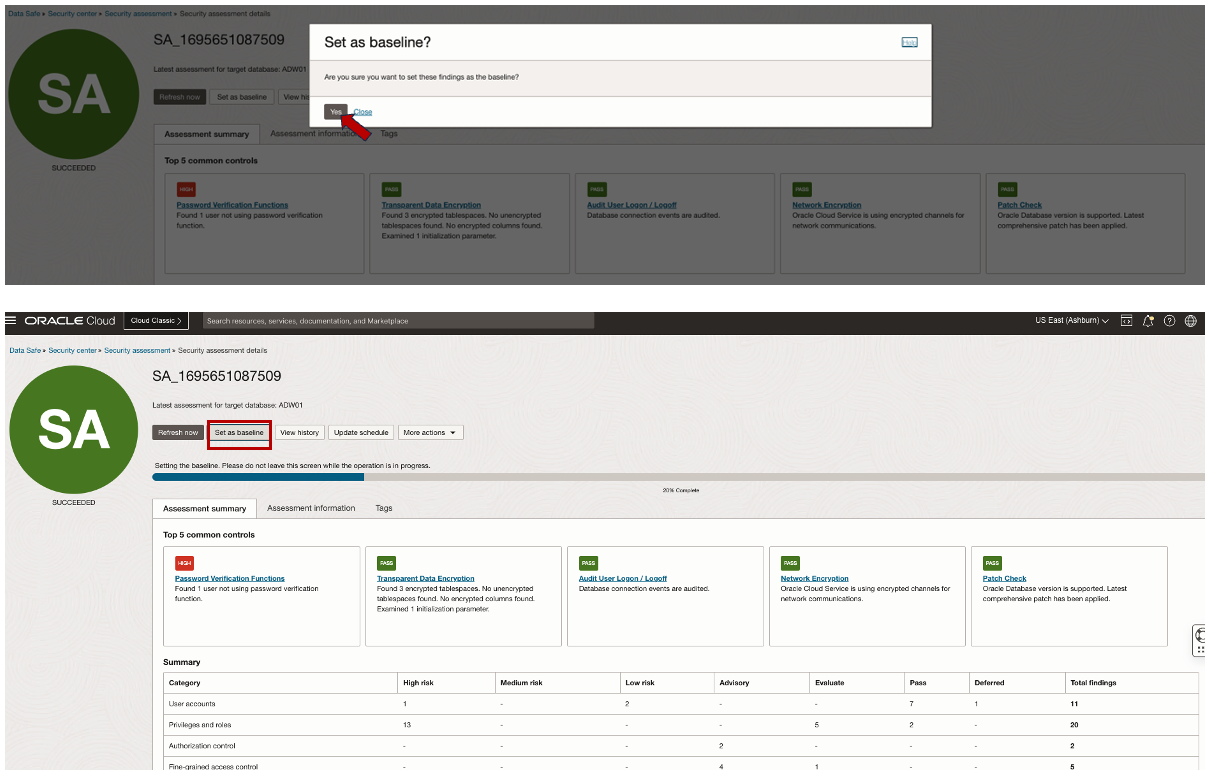Click PASS badge above Patch Check, Oracle Cloud page
The width and height of the screenshot is (1209, 782).
click(x=992, y=563)
